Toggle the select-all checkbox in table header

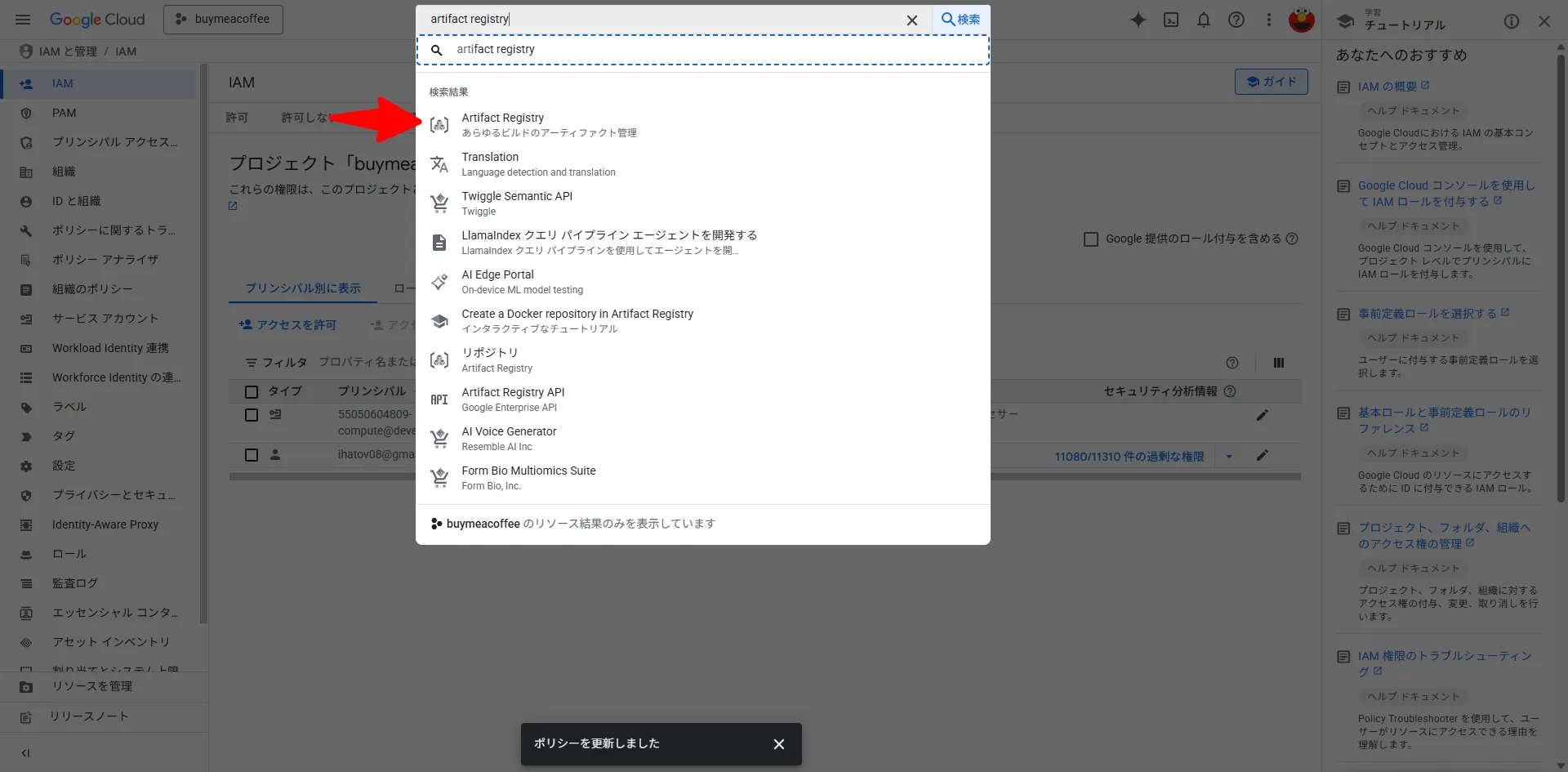(x=252, y=392)
